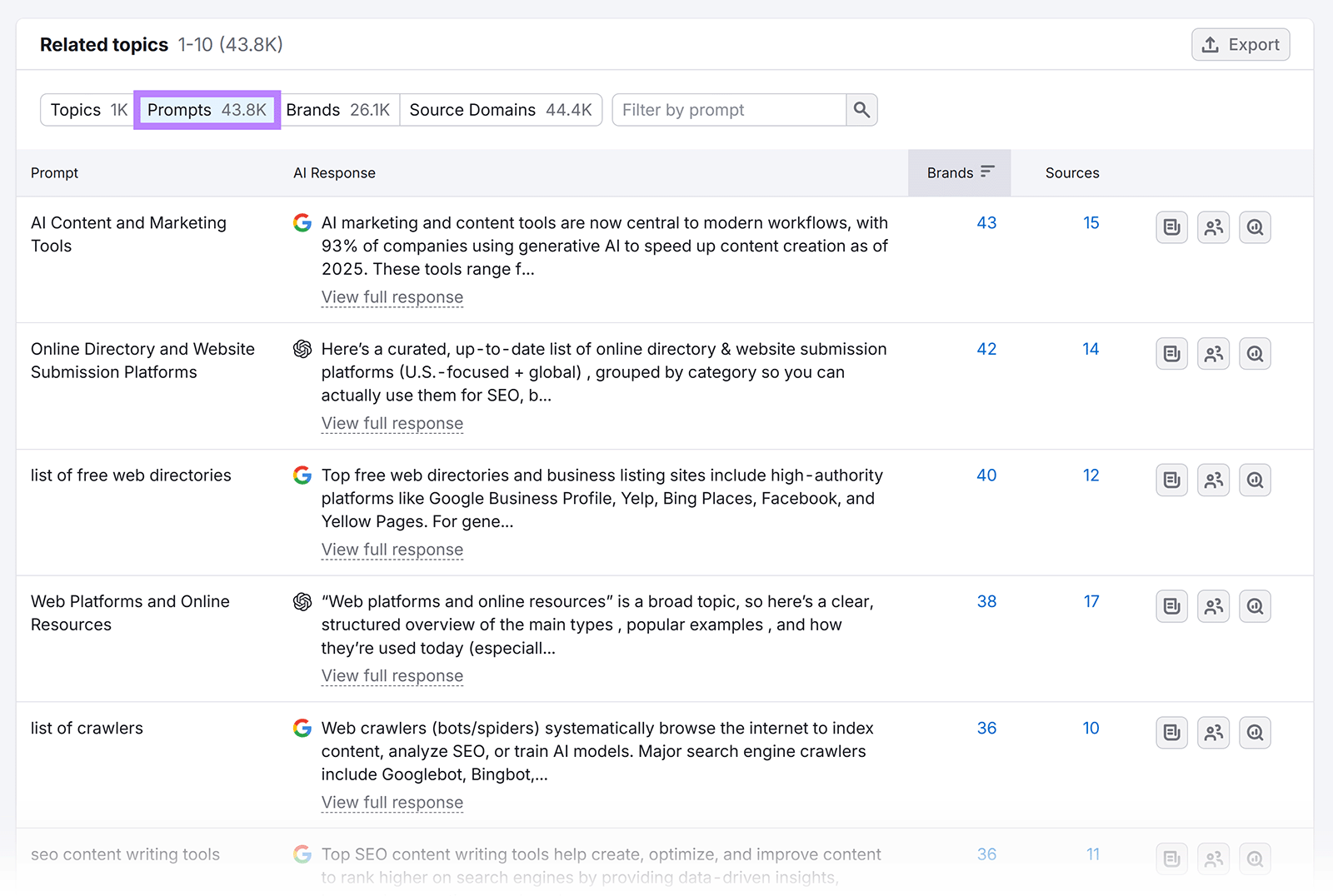Click sources count 15
Screen dimensions: 1333x896
point(1091,223)
